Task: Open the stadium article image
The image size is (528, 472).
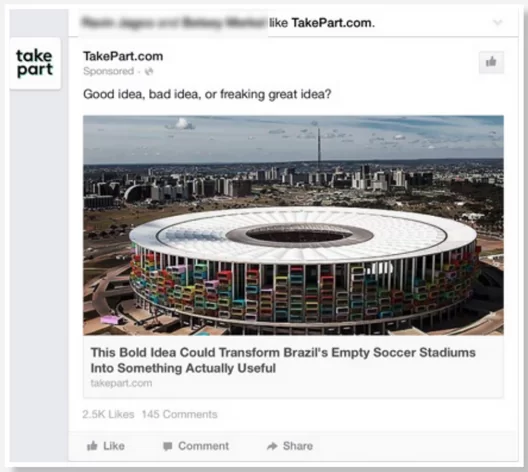Action: 293,225
